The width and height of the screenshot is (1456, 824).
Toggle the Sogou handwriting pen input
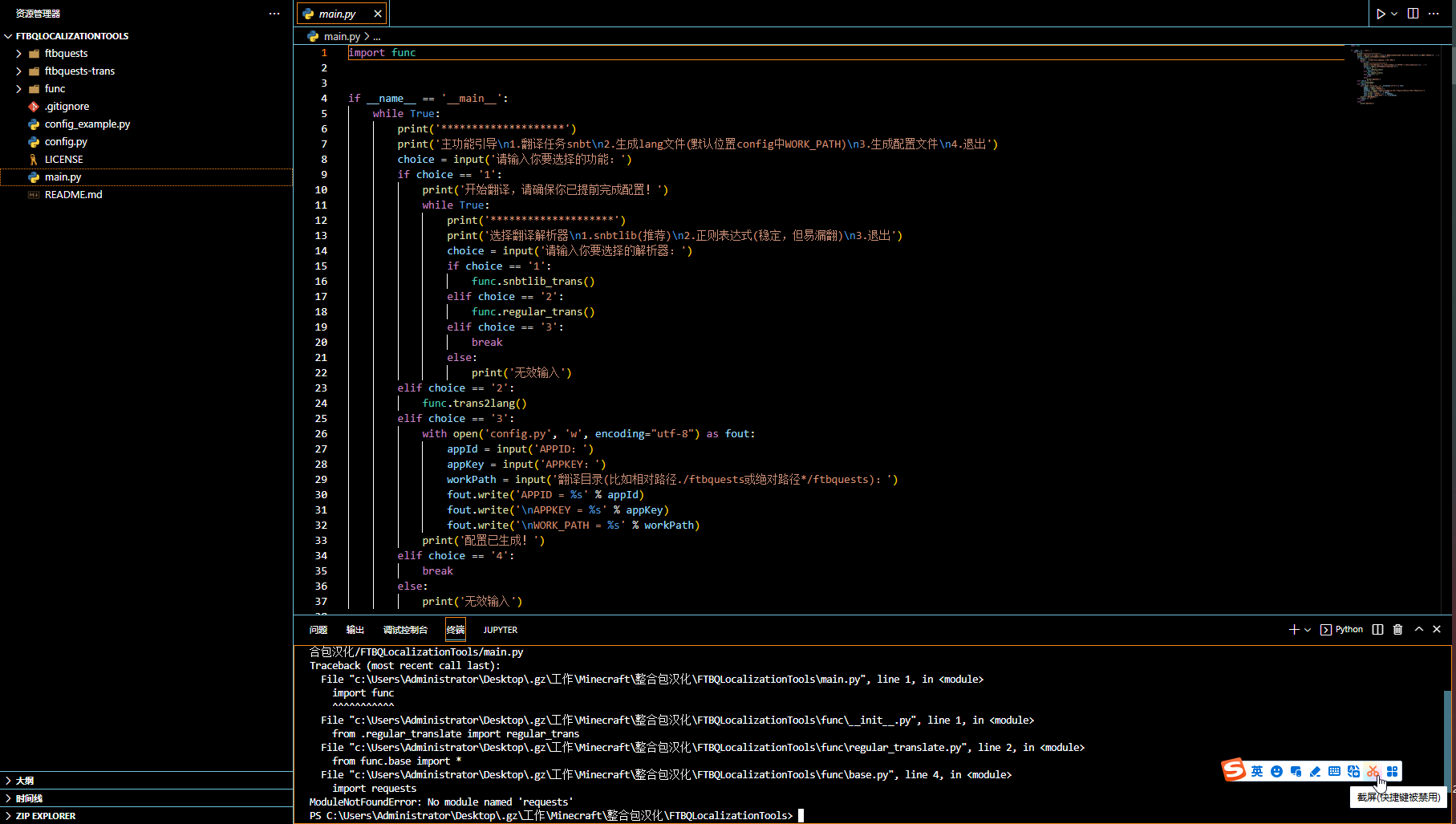pyautogui.click(x=1315, y=771)
